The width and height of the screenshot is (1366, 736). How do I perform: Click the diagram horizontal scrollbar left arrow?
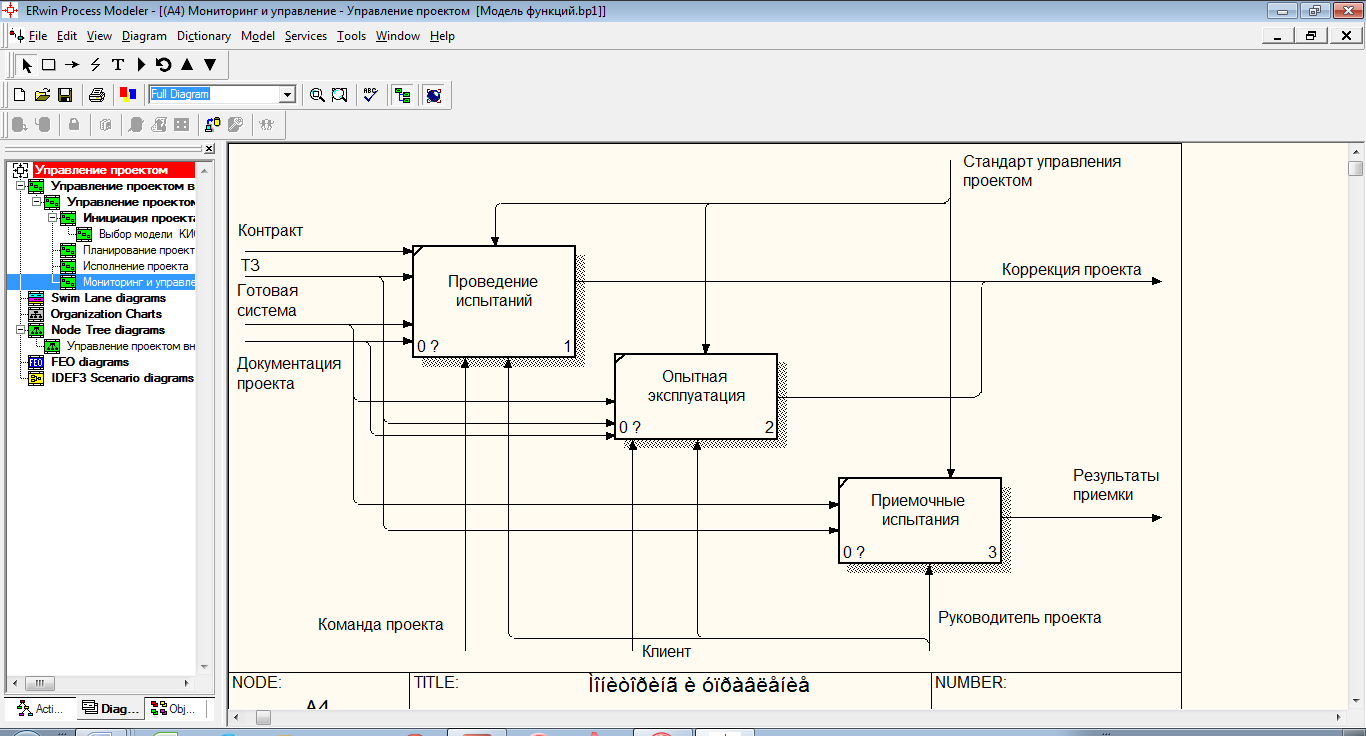[x=238, y=718]
